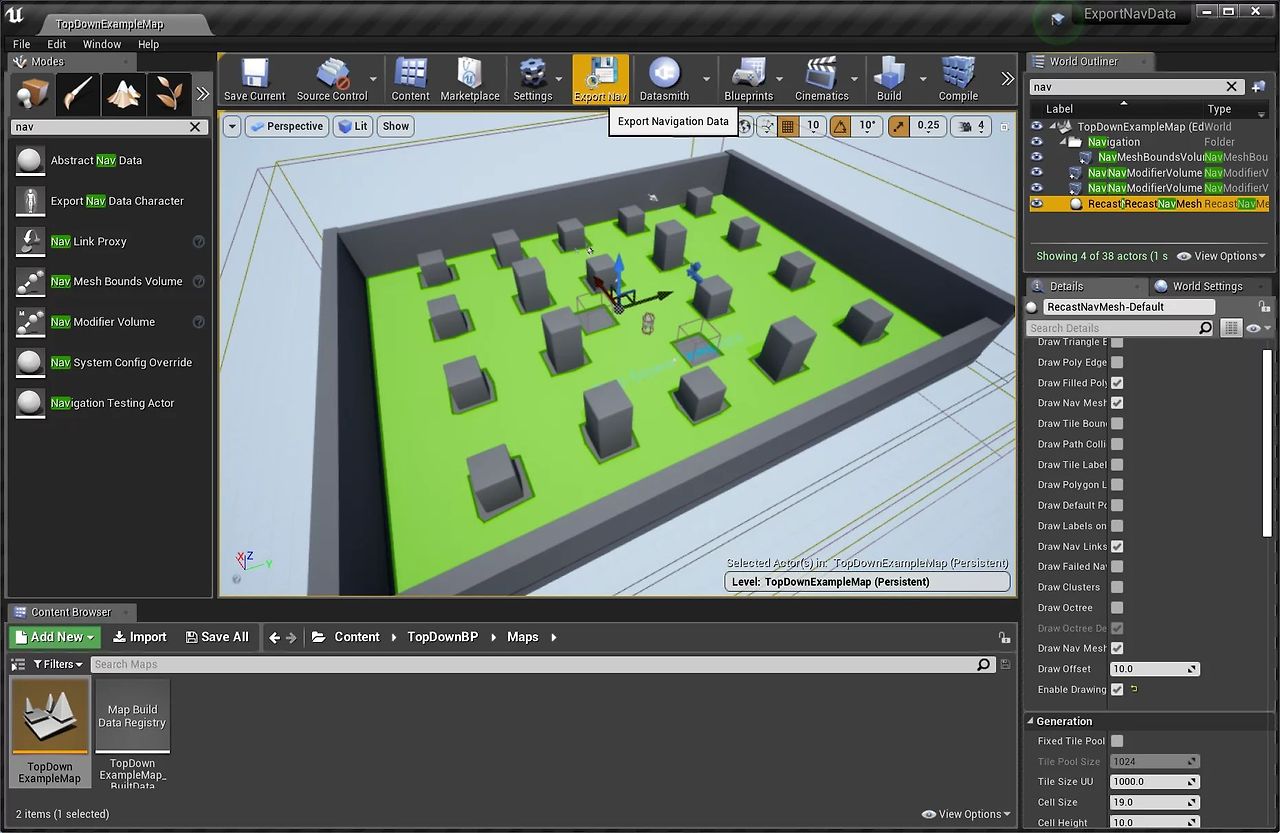Toggle grid snapping icon in viewport
Image resolution: width=1280 pixels, height=833 pixels.
click(788, 126)
